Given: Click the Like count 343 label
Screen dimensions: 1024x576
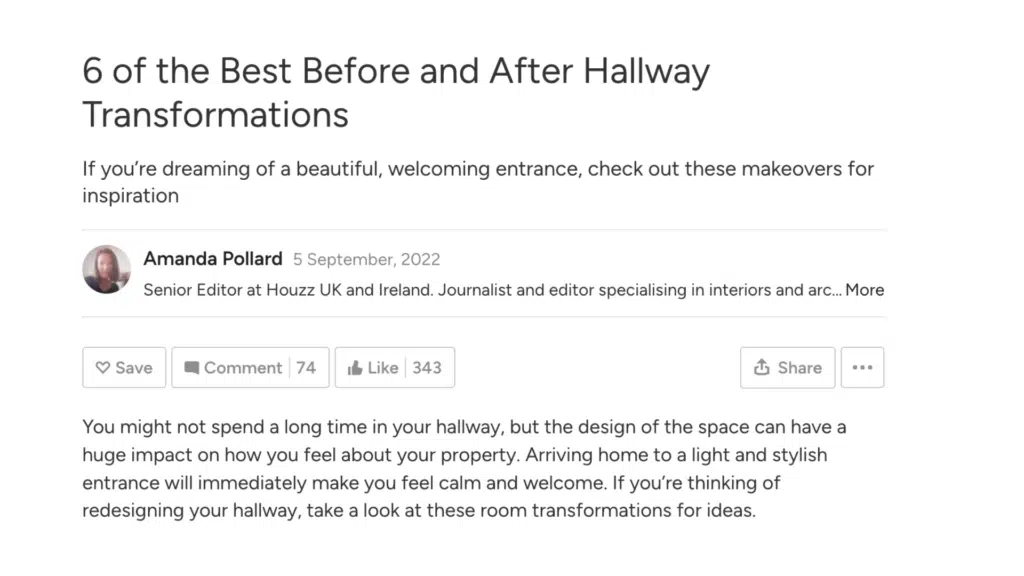Looking at the screenshot, I should 427,367.
